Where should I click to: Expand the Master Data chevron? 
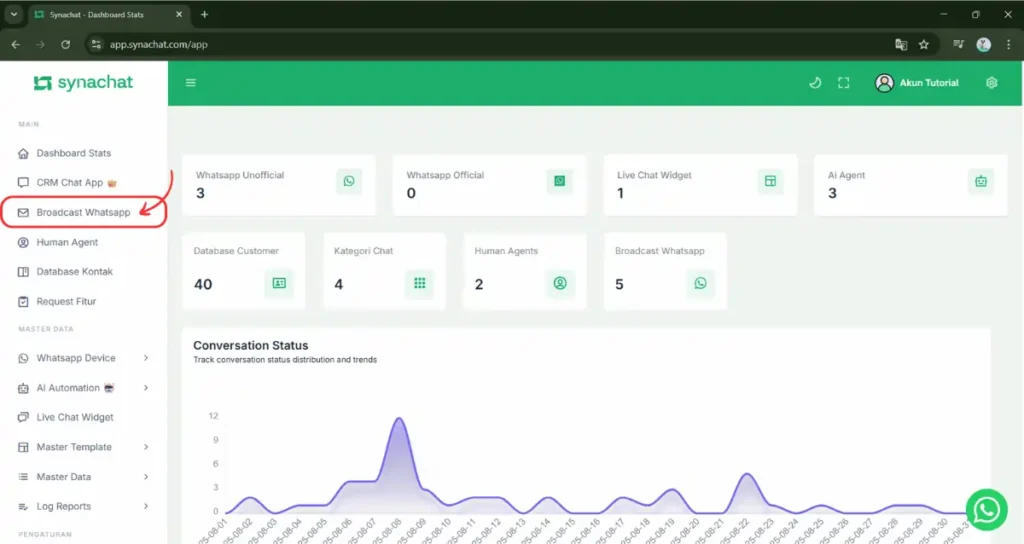pyautogui.click(x=146, y=477)
